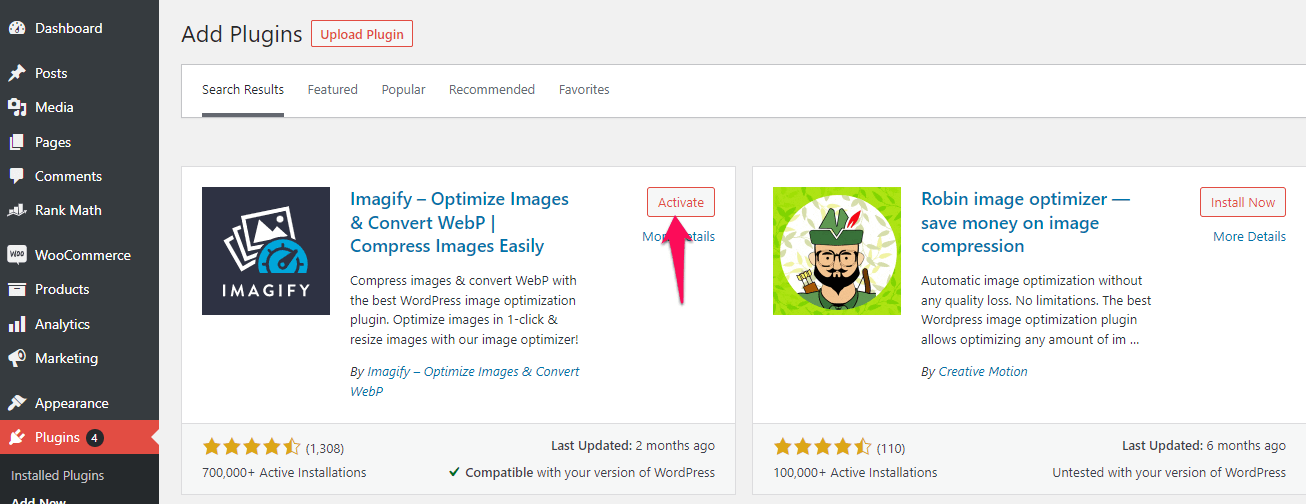Click the Imagify plugin logo thumbnail

pyautogui.click(x=266, y=251)
